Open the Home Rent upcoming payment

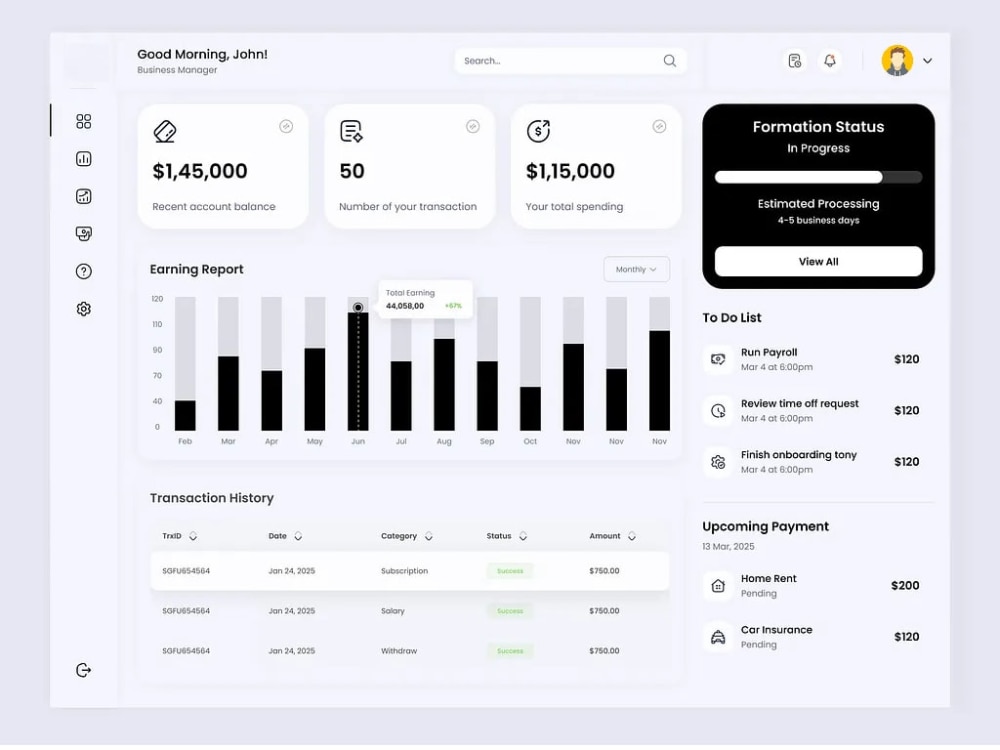point(811,585)
